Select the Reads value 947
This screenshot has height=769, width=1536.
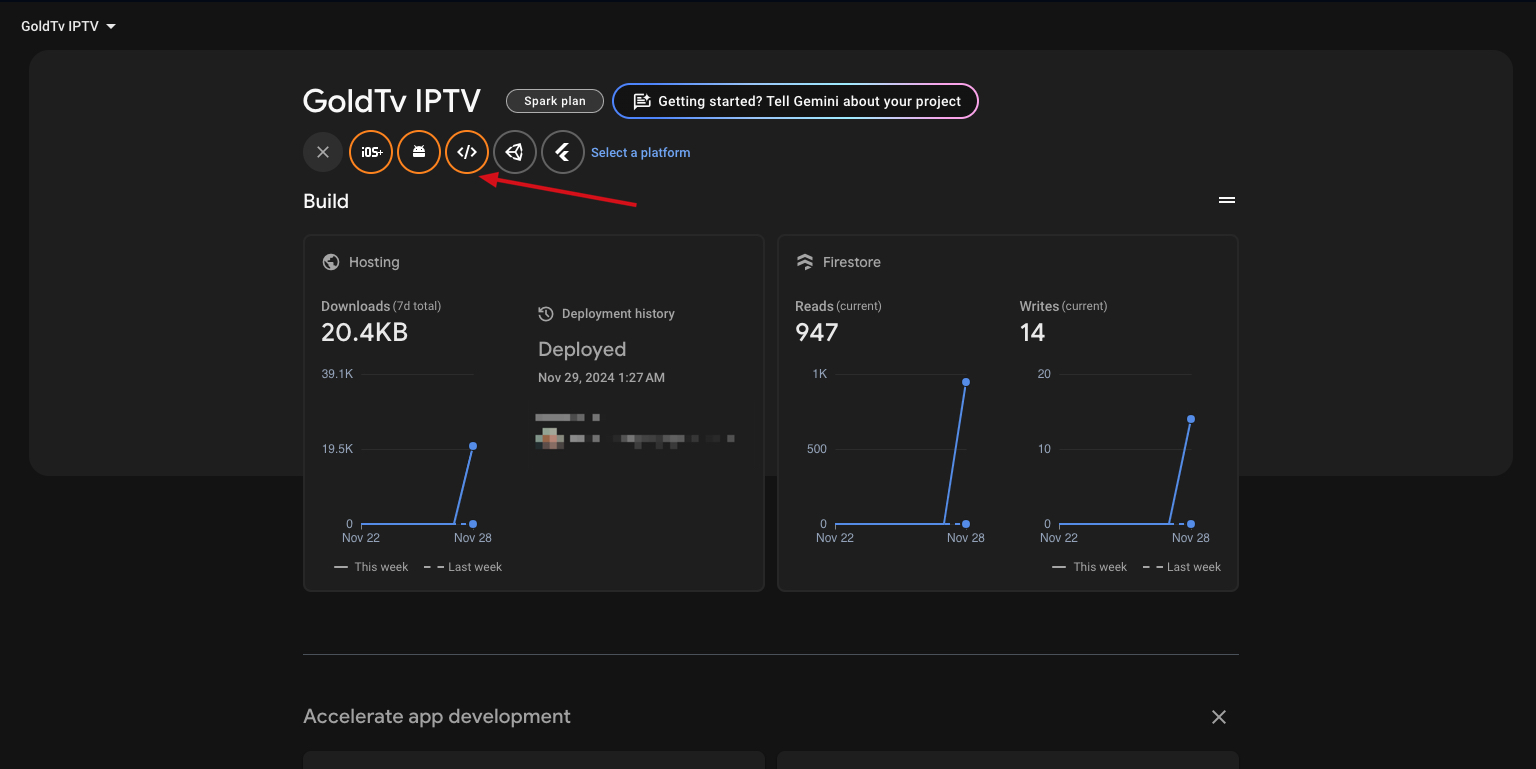(x=817, y=333)
